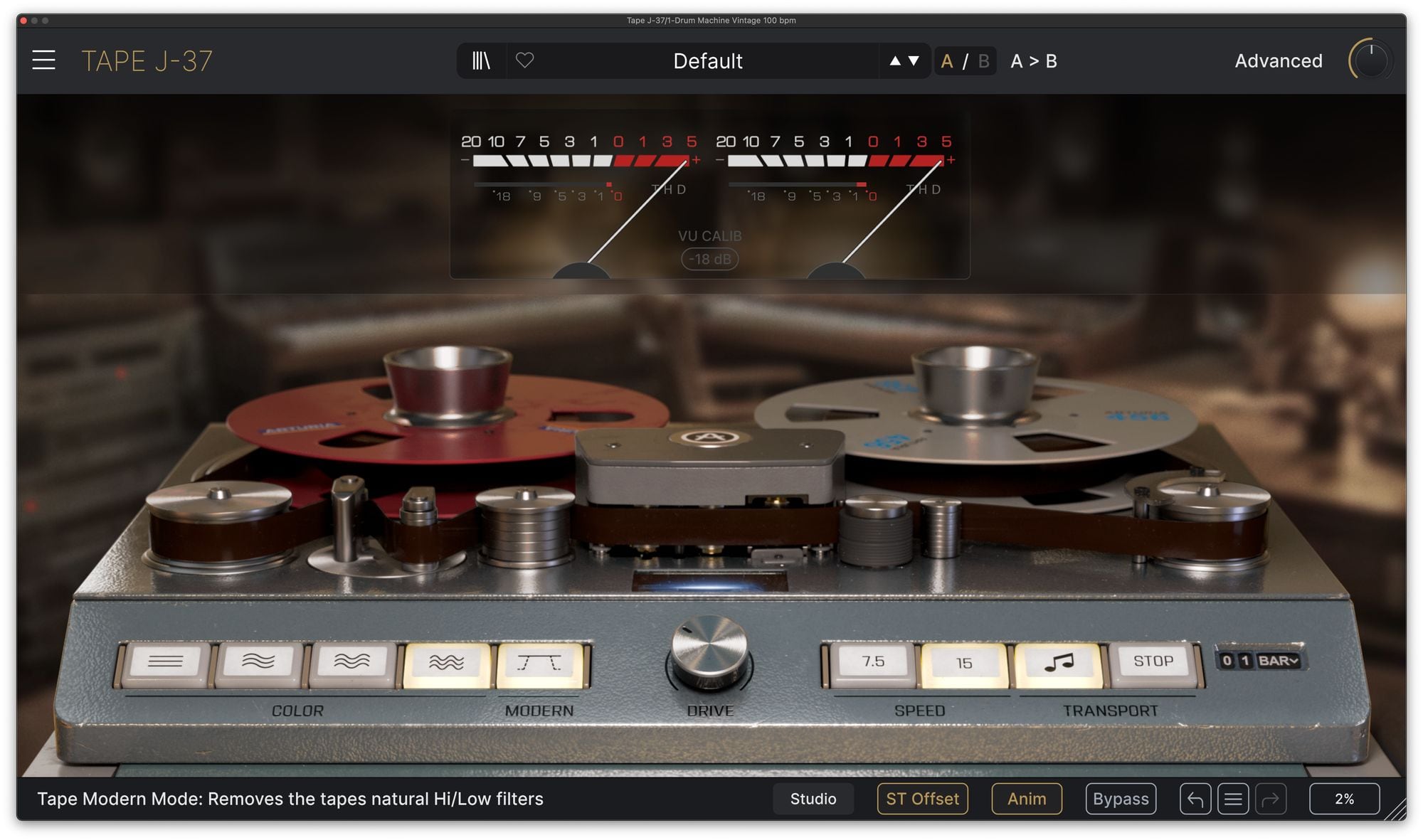This screenshot has height=840, width=1423.
Task: Open the Studio mode dropdown
Action: click(x=813, y=799)
